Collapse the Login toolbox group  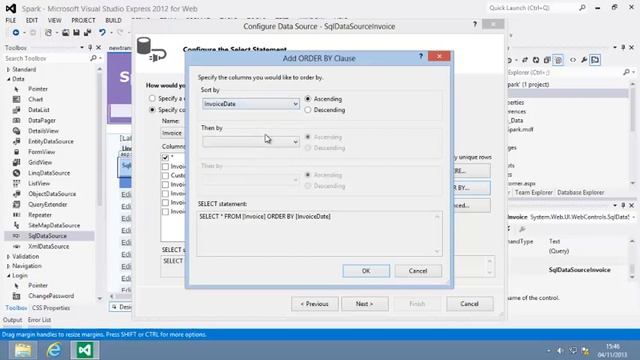pyautogui.click(x=8, y=276)
